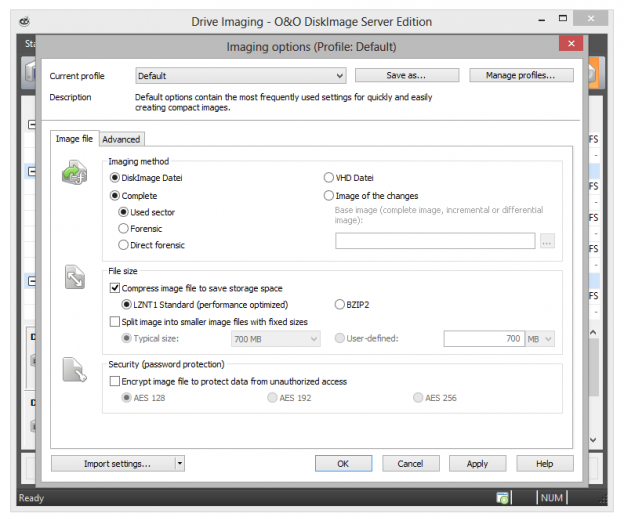Select the User-defined size radio button
This screenshot has height=524, width=624.
(339, 338)
